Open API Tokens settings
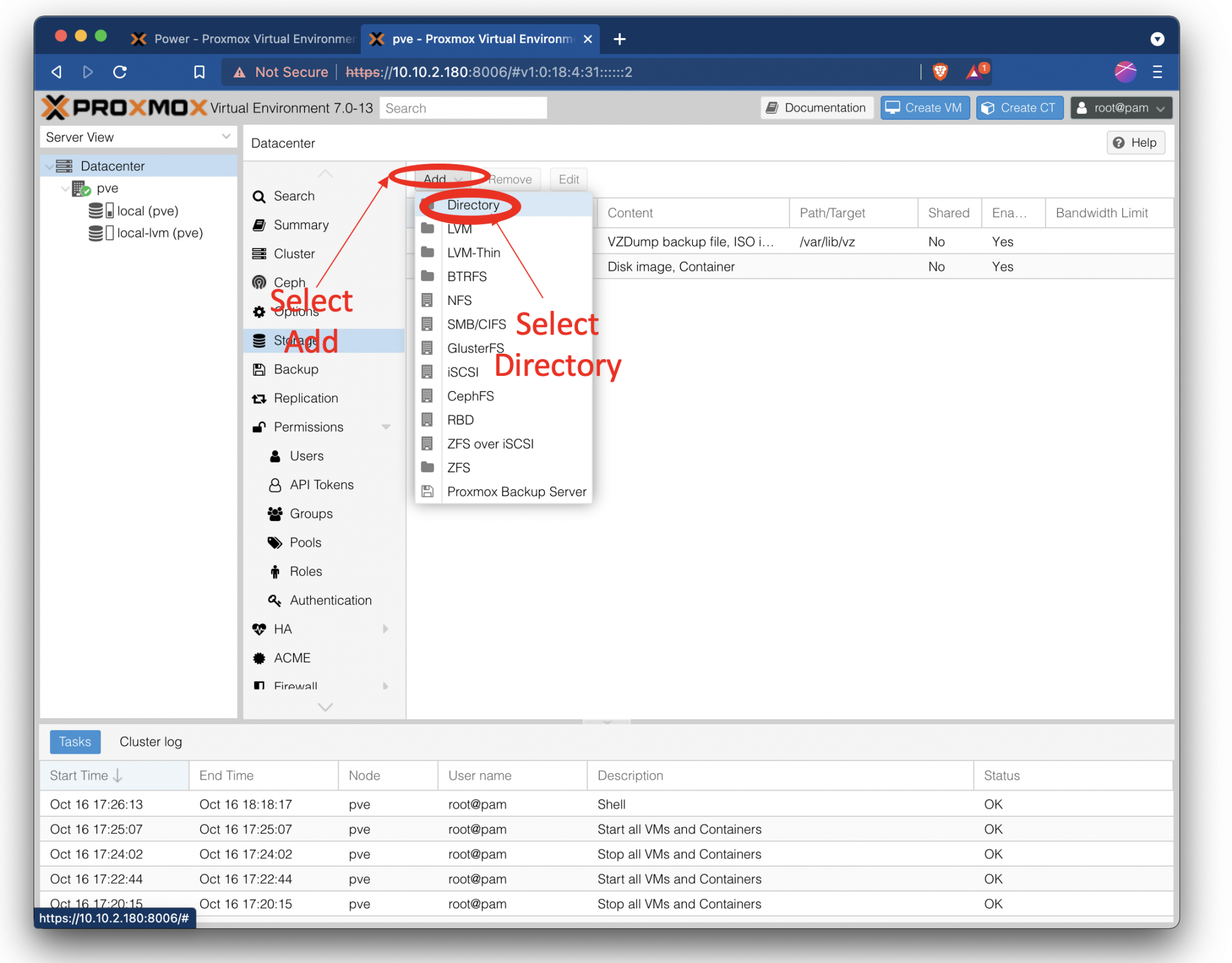The width and height of the screenshot is (1232, 963). pos(321,484)
